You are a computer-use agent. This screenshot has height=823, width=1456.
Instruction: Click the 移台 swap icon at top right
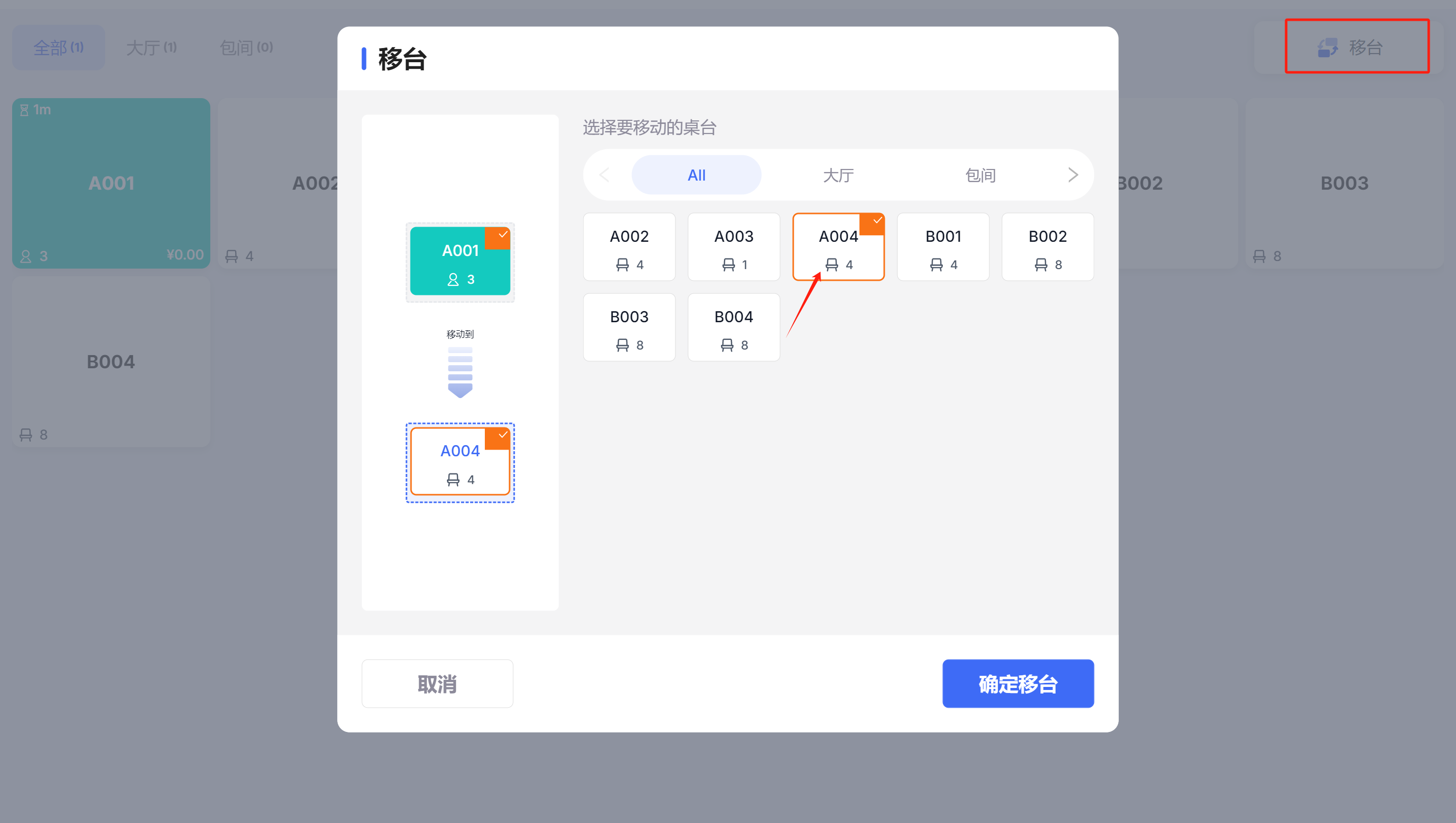pyautogui.click(x=1328, y=48)
